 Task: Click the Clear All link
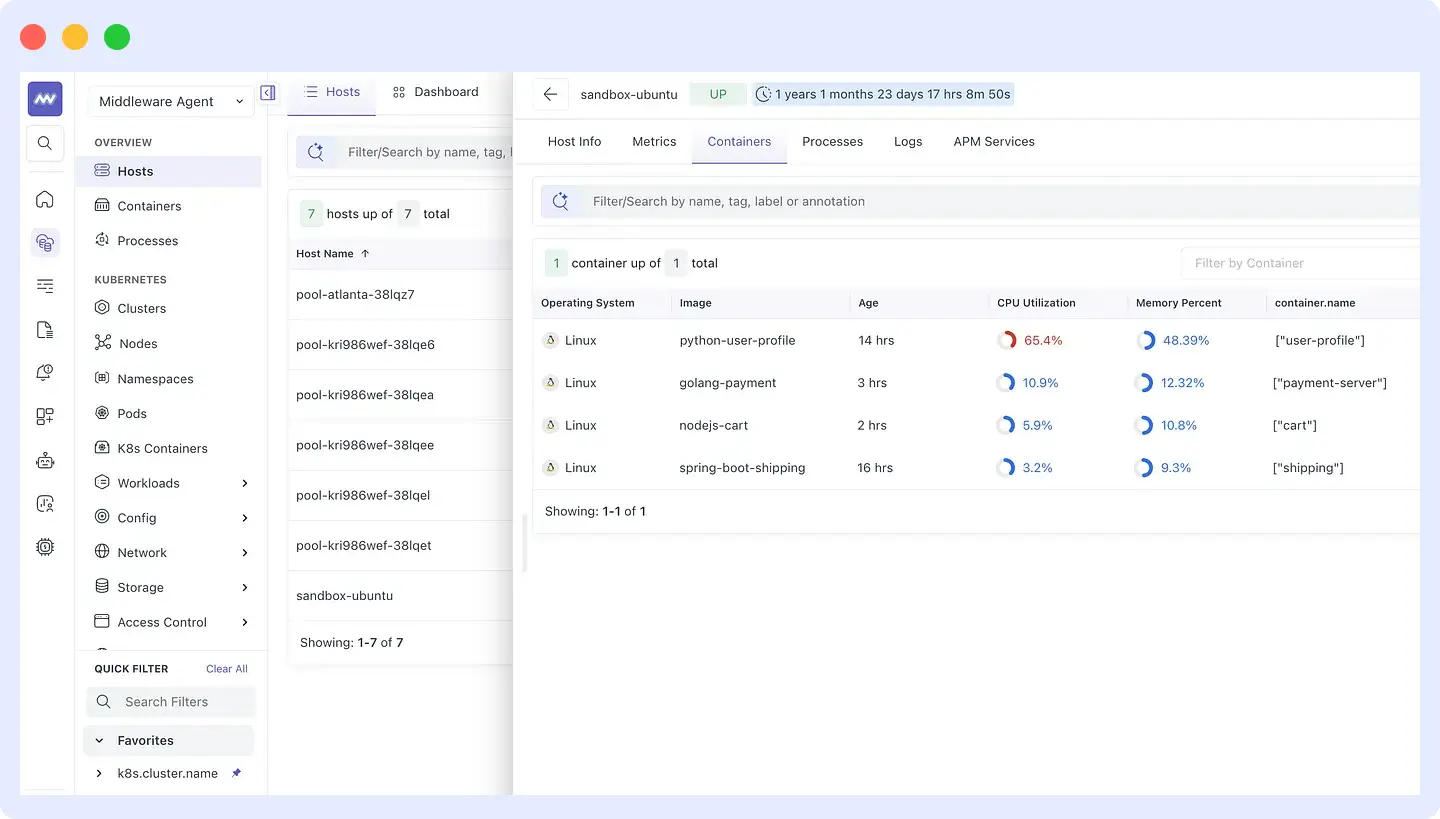(x=227, y=669)
